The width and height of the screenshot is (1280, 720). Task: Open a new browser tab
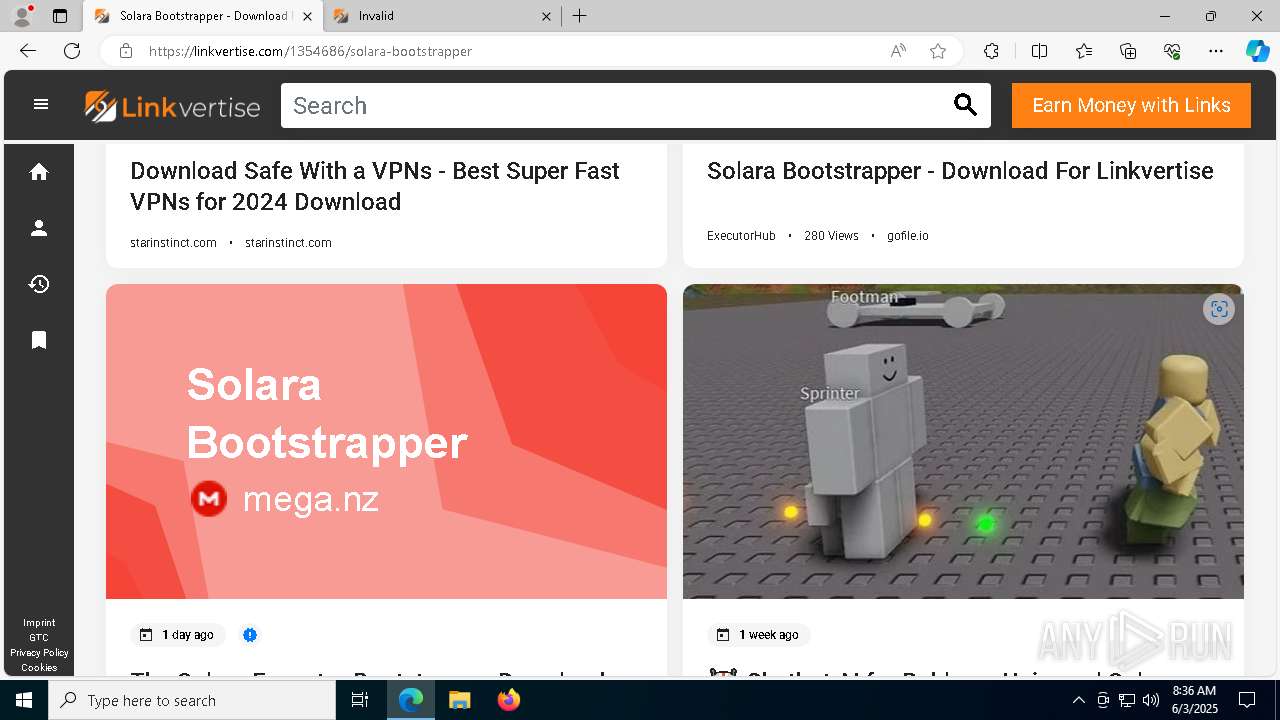(x=580, y=16)
